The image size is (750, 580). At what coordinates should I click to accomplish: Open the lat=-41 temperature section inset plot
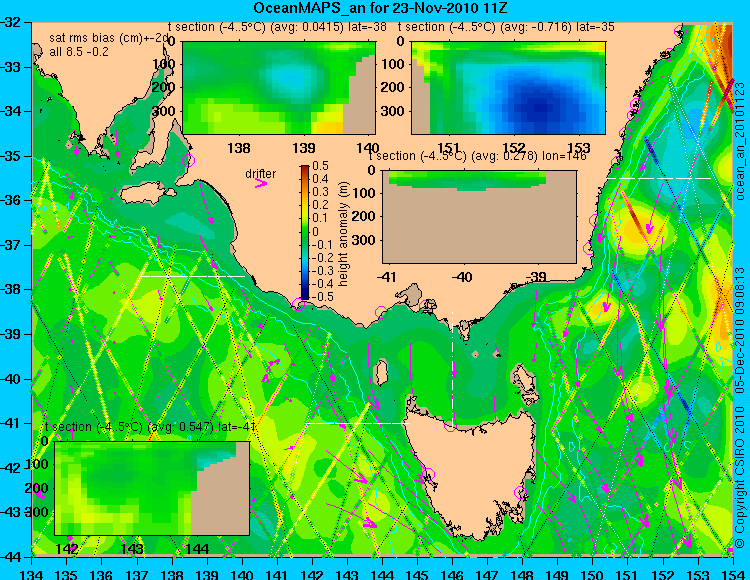(152, 488)
